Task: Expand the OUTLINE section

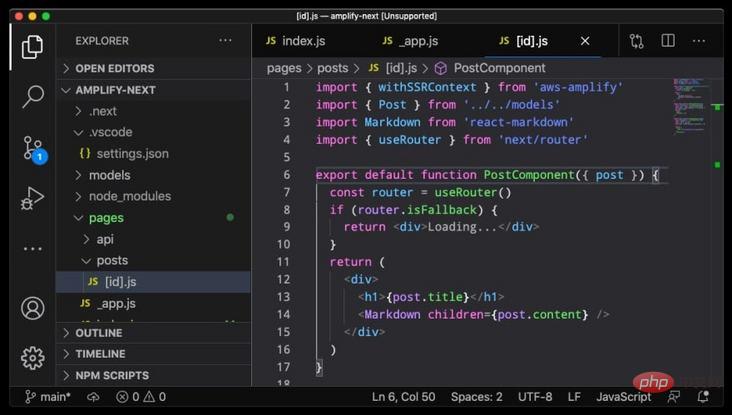Action: pyautogui.click(x=98, y=333)
